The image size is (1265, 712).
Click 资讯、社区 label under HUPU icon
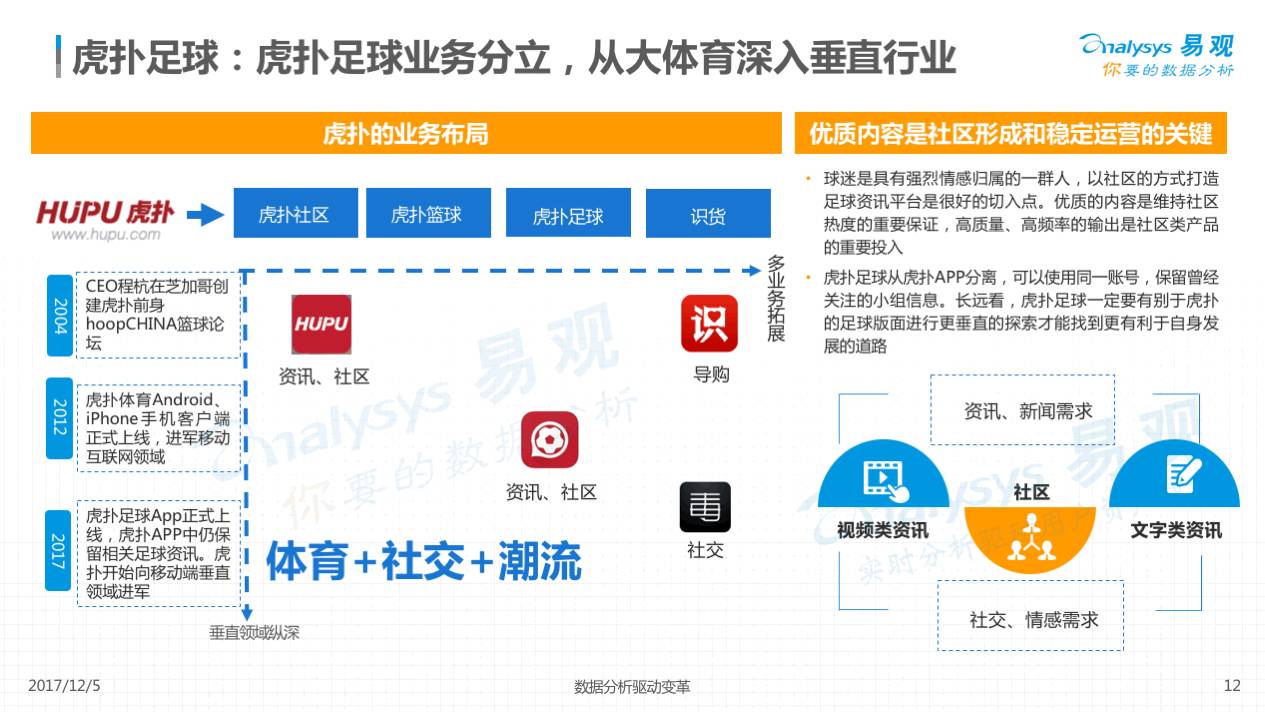point(324,376)
